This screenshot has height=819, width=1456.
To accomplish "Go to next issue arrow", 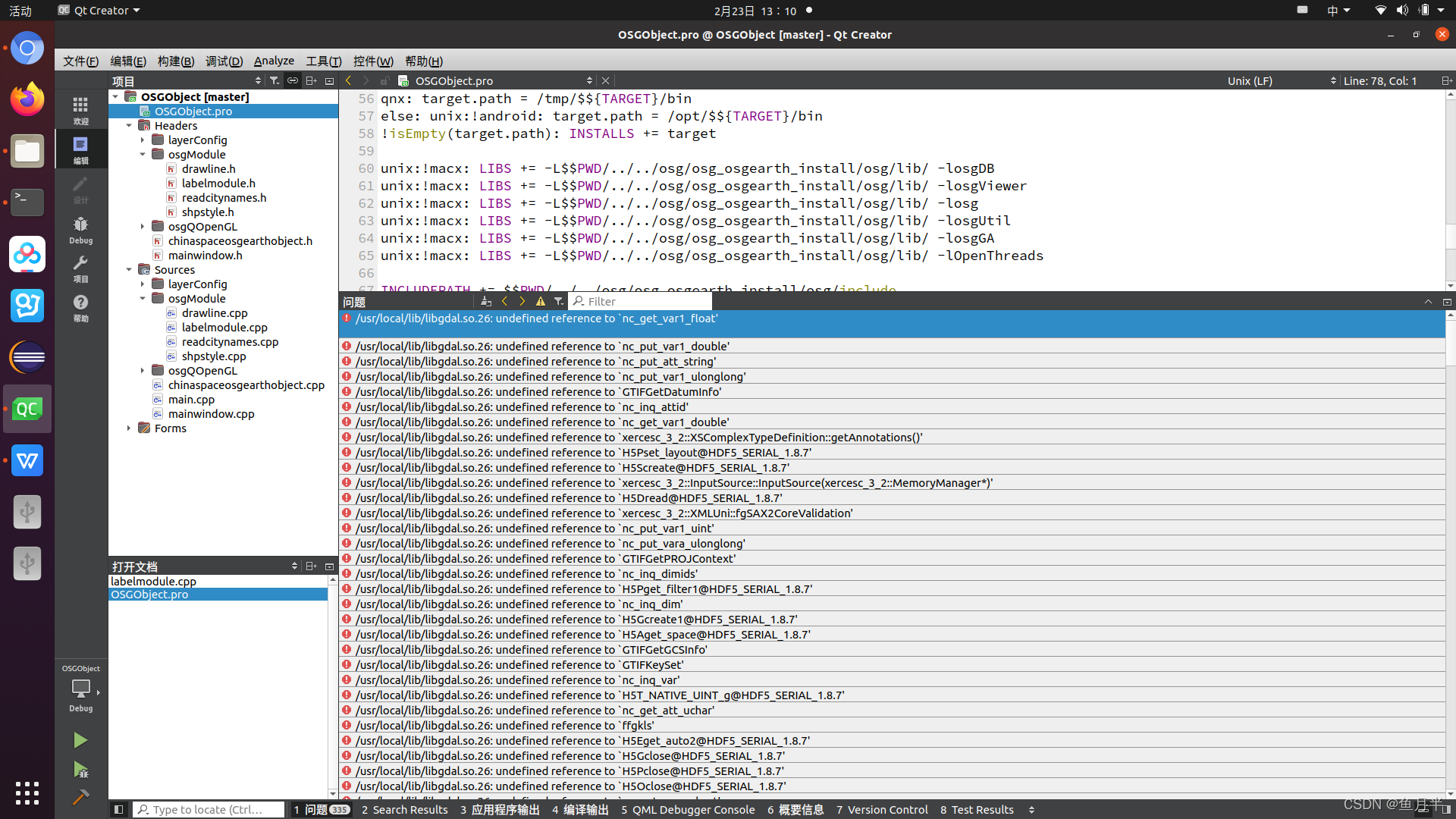I will [522, 302].
